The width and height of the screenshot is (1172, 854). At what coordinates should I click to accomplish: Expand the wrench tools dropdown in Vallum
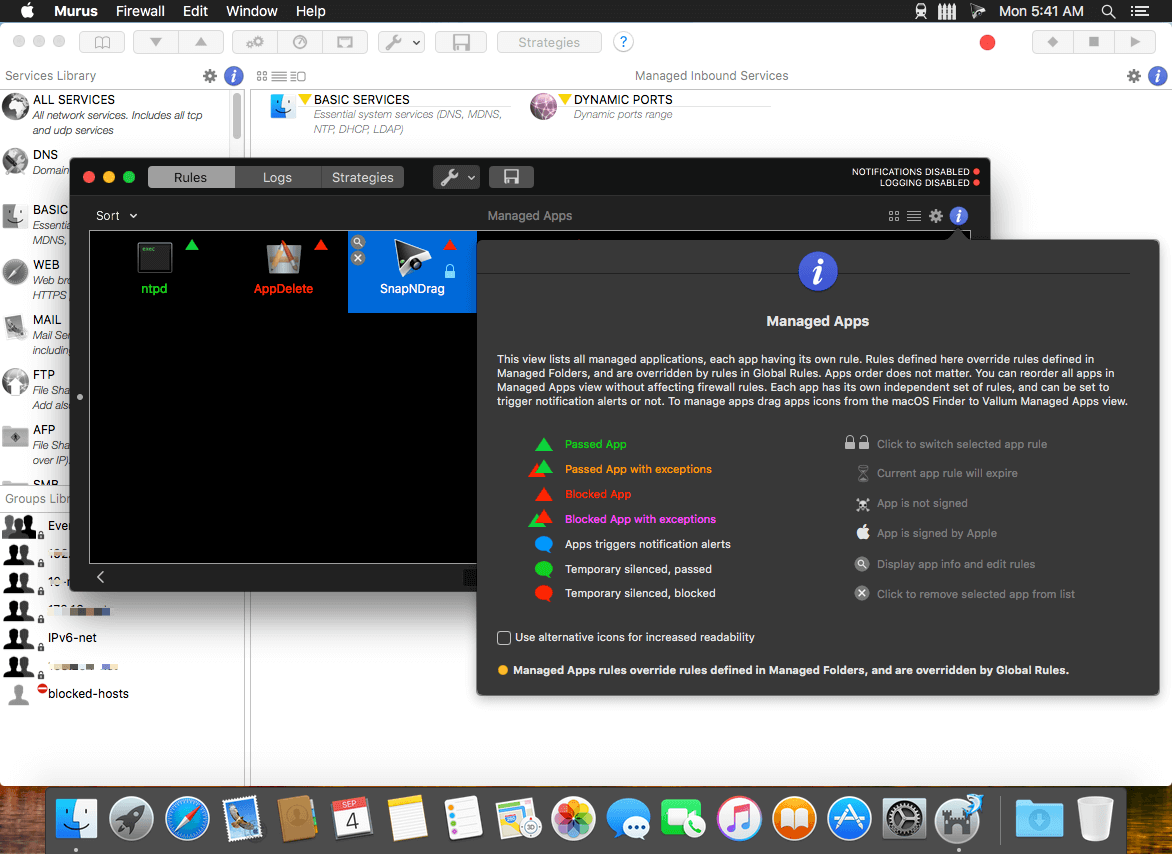click(x=456, y=177)
